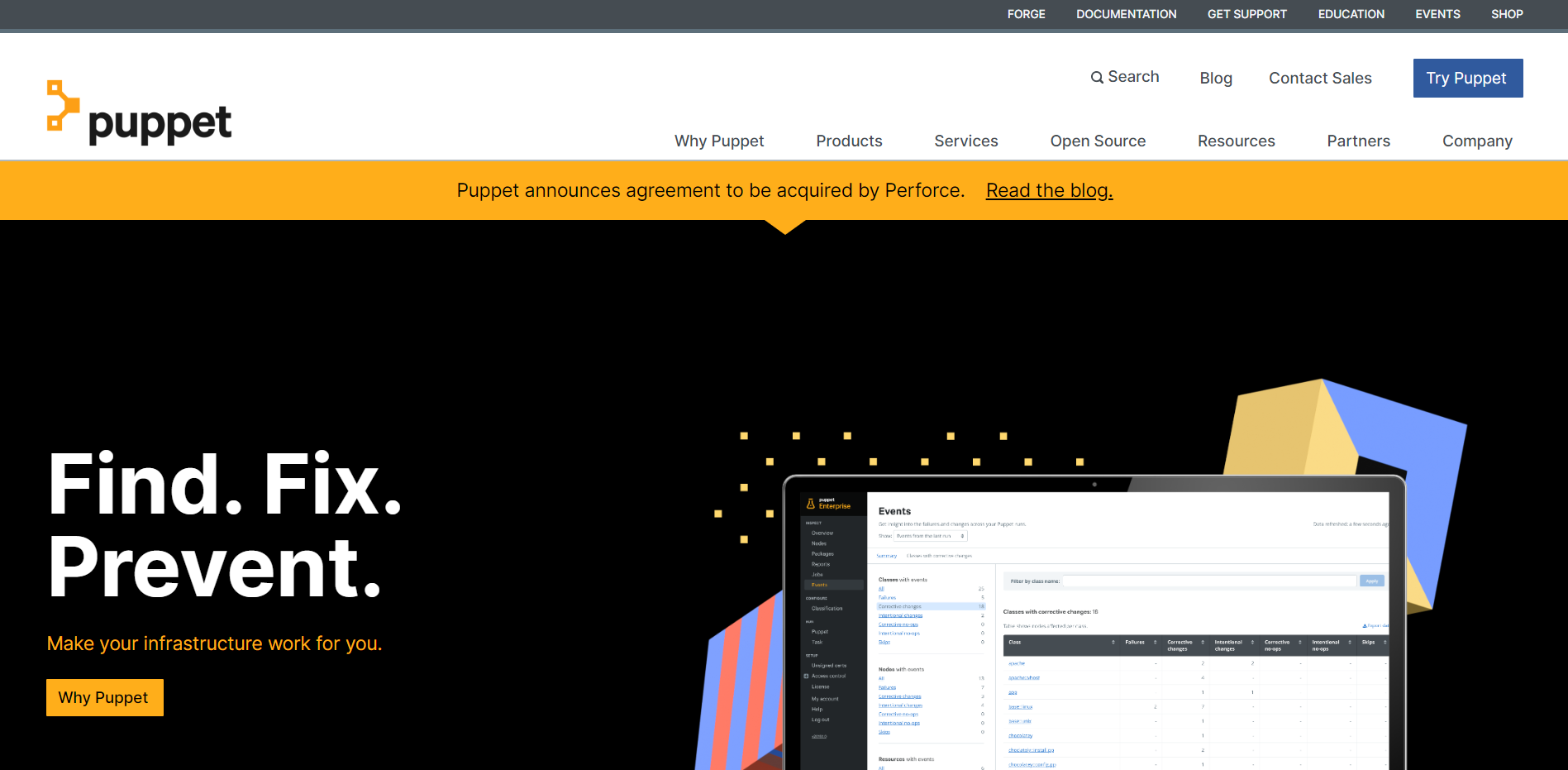The image size is (1568, 770).
Task: Visit the EVENTS page
Action: pos(1437,14)
